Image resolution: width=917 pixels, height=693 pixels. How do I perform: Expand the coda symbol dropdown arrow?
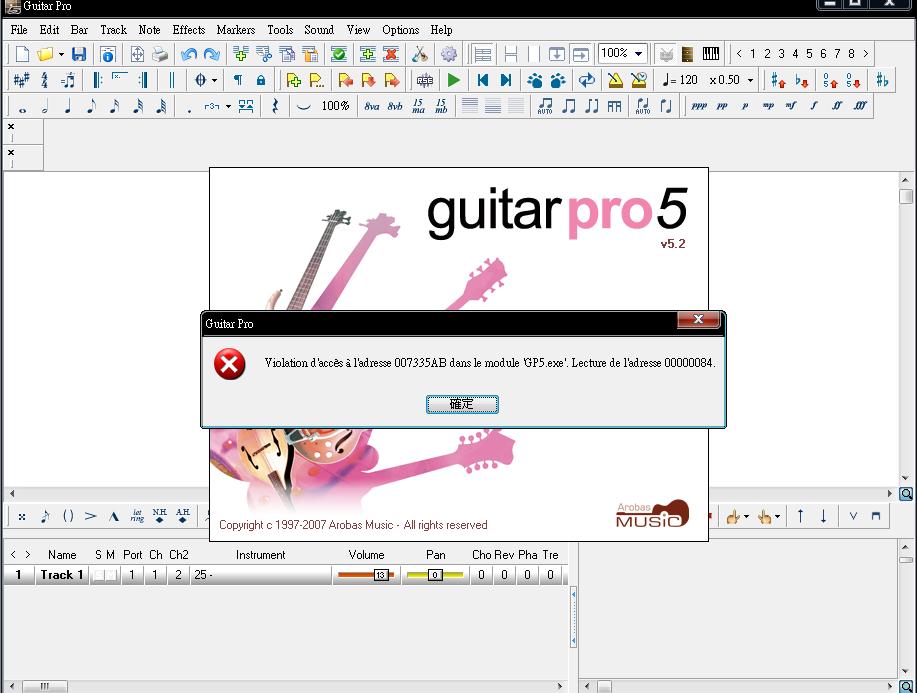tap(214, 81)
